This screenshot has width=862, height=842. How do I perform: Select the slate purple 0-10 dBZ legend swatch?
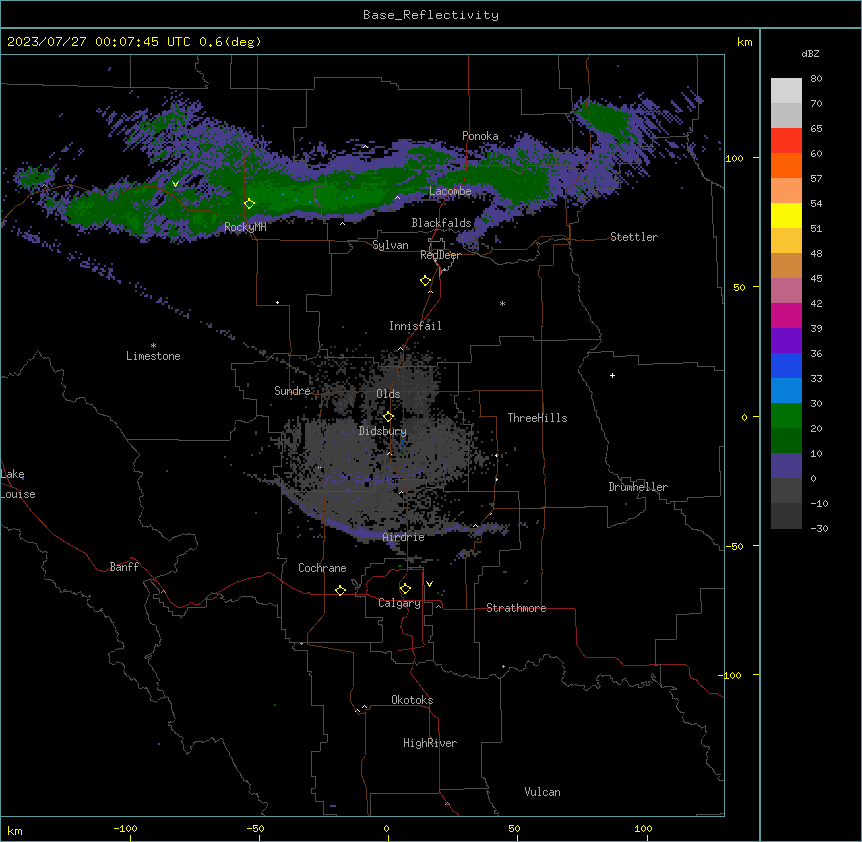pyautogui.click(x=786, y=466)
